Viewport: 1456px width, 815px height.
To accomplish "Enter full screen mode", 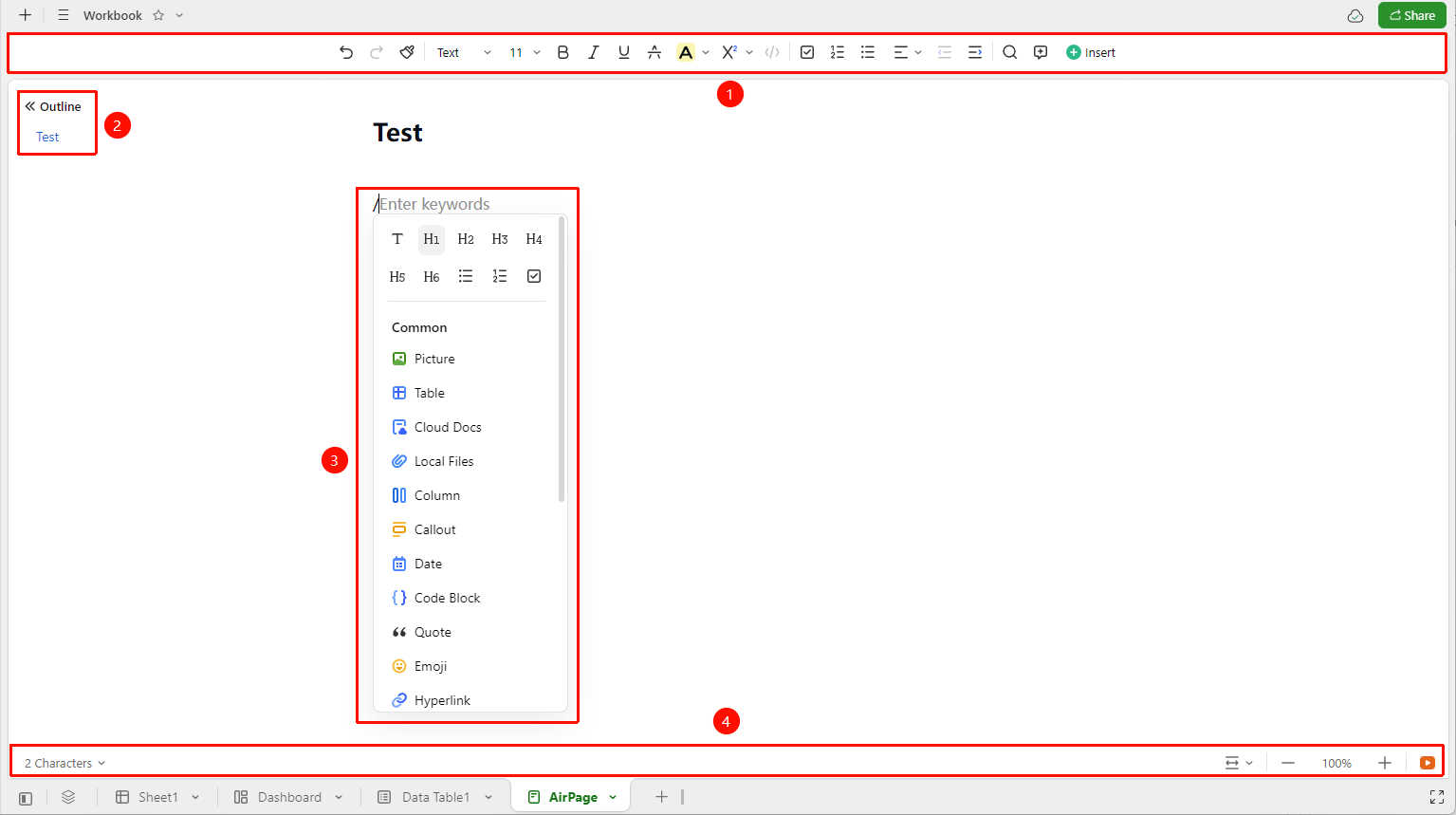I will [x=1437, y=797].
